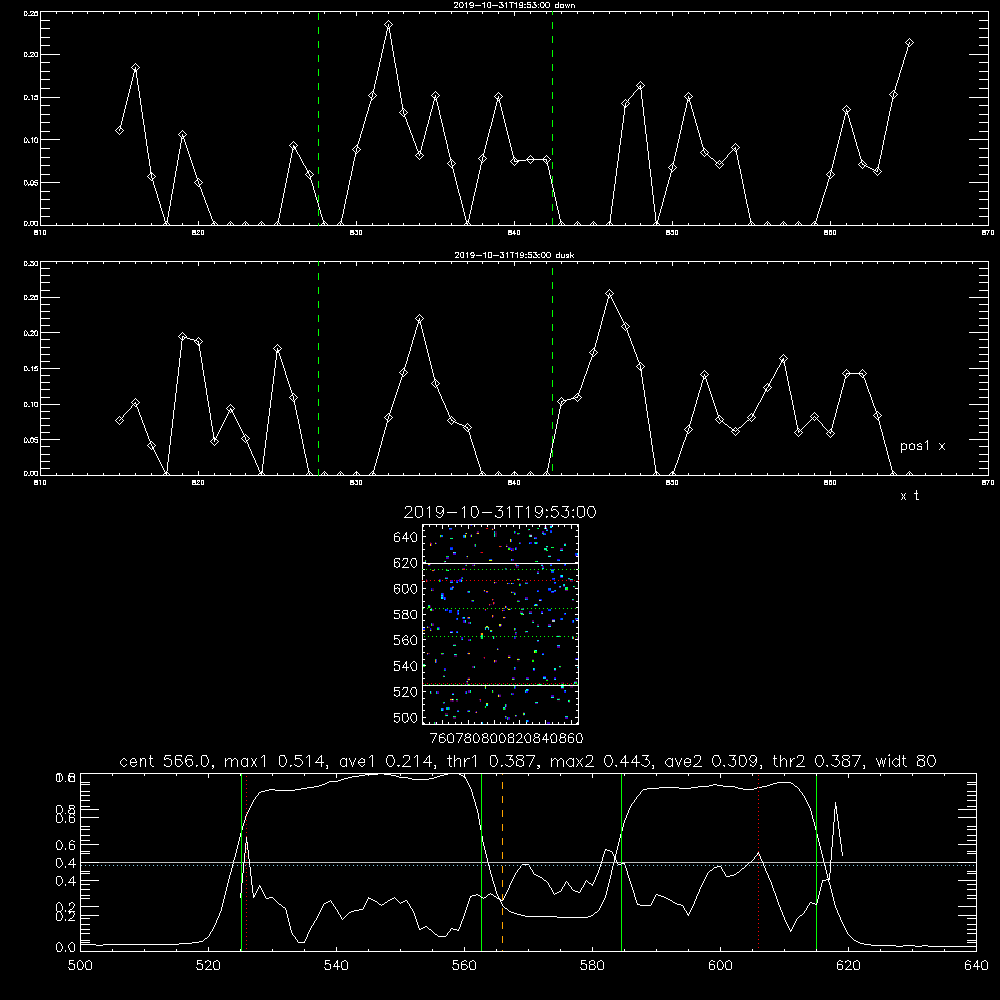Click the horizontal threshold line in bottom plot
This screenshot has height=1000, width=1000.
pyautogui.click(x=528, y=864)
